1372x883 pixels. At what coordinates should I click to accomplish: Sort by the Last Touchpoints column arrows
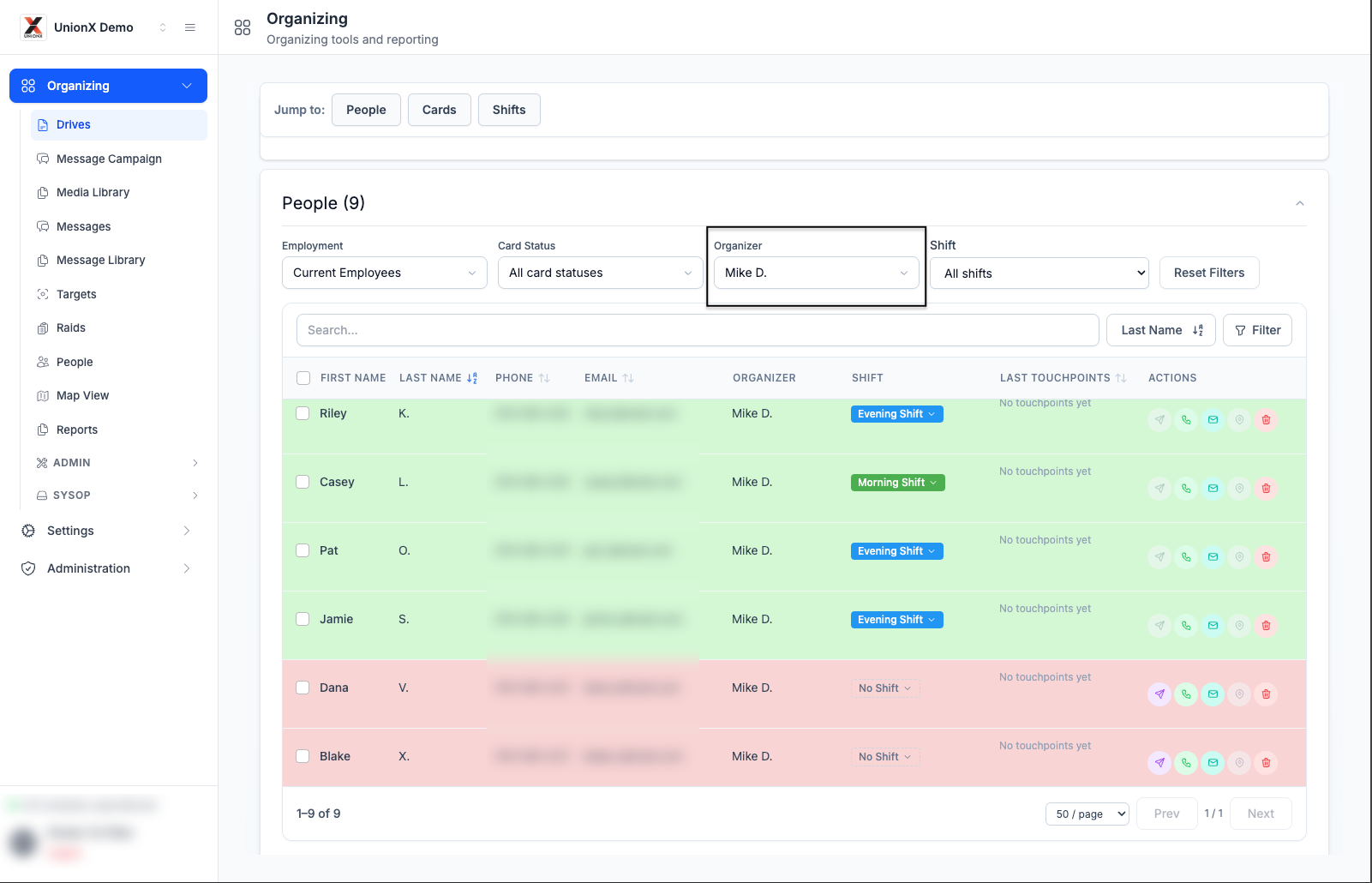click(1121, 378)
